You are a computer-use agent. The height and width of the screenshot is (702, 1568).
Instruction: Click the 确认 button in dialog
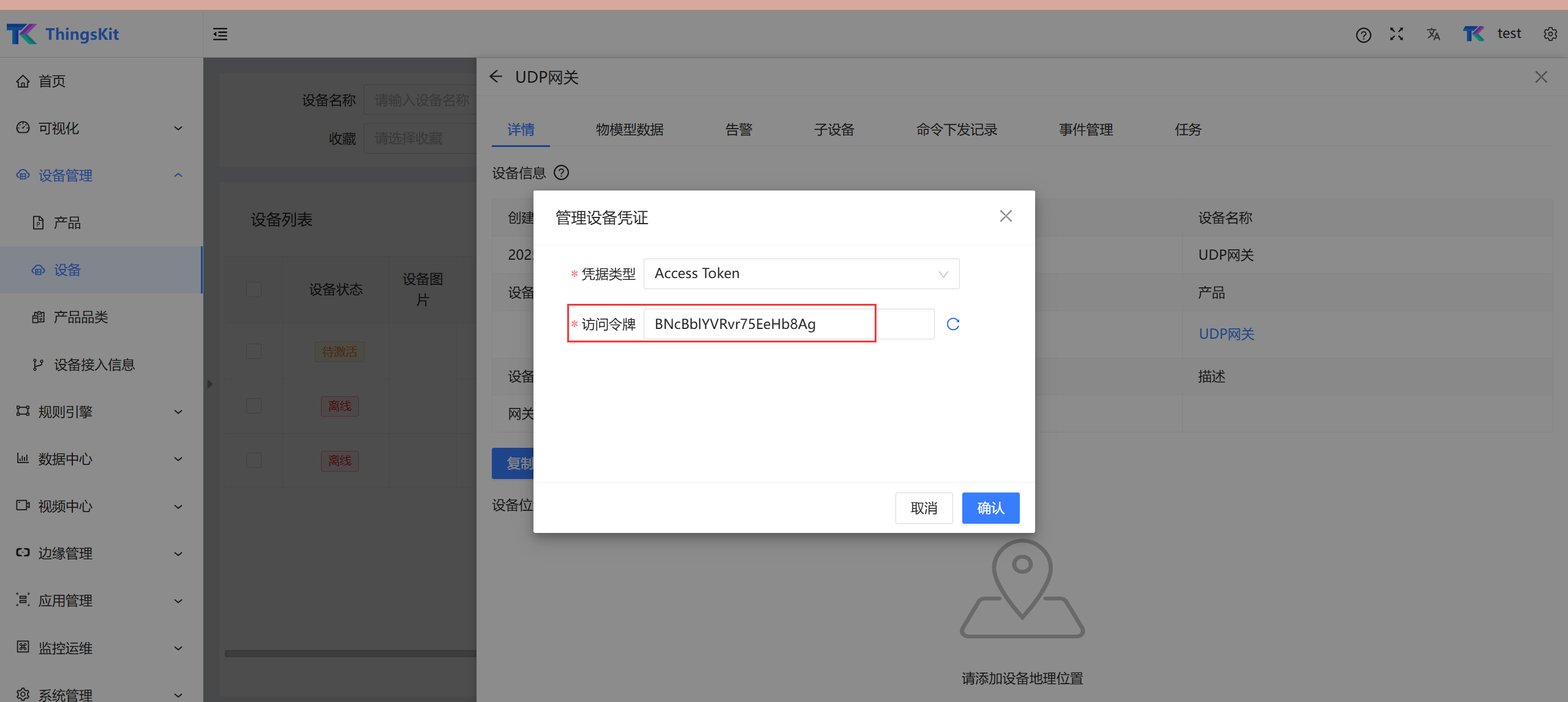(x=990, y=508)
